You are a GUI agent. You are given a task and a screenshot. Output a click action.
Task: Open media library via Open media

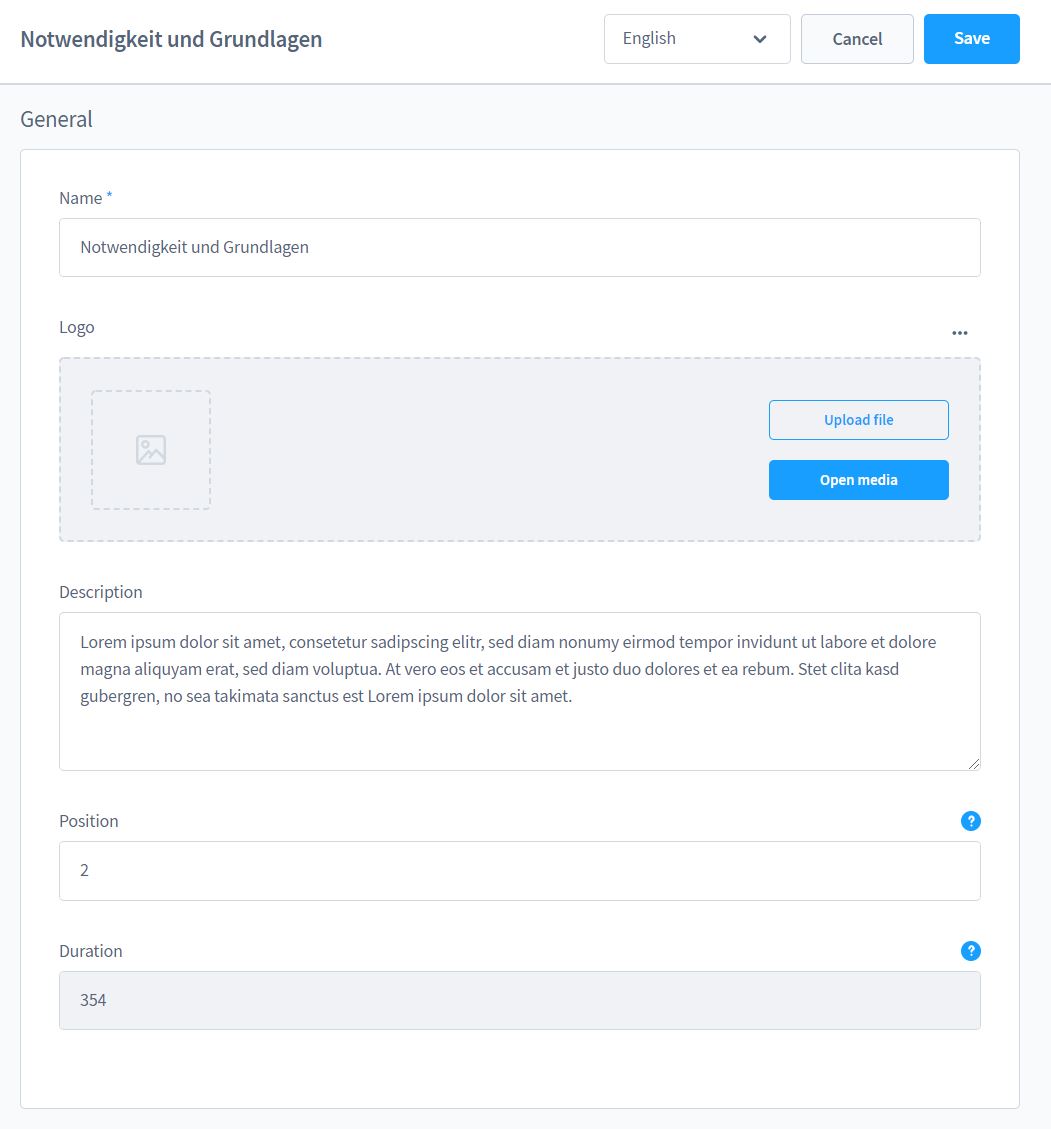point(858,480)
